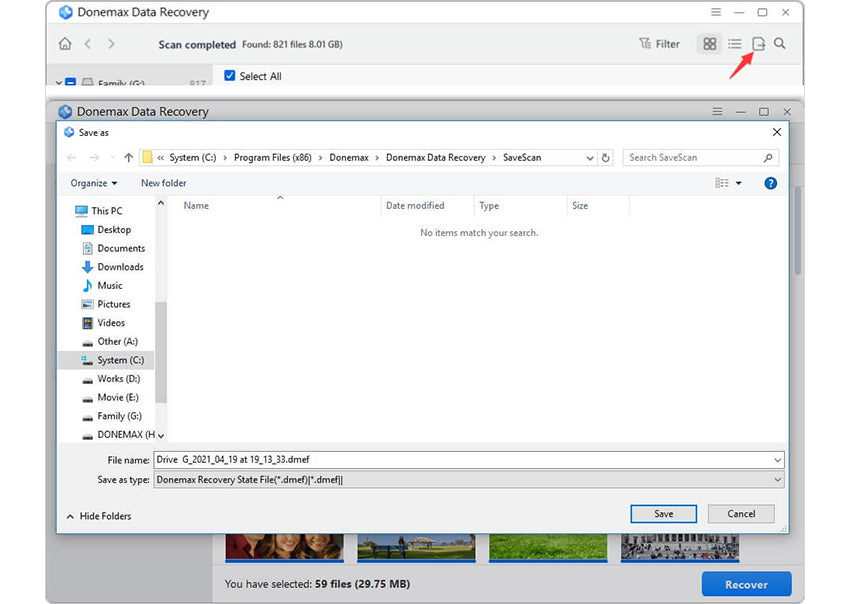Switch to thumbnail grid view
Image resolution: width=850 pixels, height=604 pixels.
(x=710, y=44)
